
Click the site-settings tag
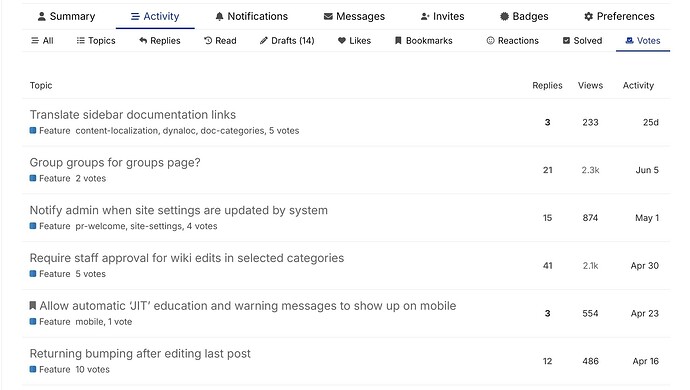point(156,226)
